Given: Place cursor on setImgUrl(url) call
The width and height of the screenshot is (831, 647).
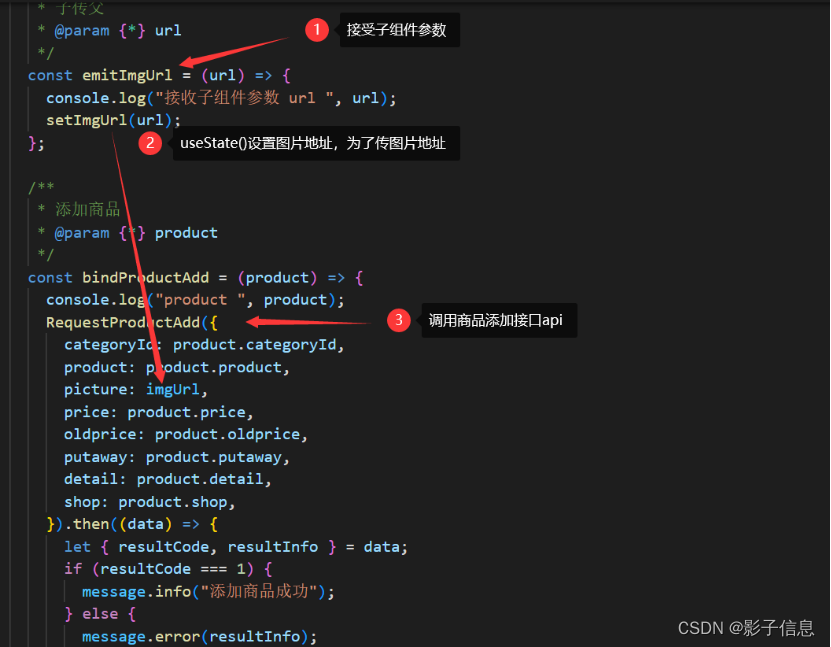Looking at the screenshot, I should coord(113,120).
